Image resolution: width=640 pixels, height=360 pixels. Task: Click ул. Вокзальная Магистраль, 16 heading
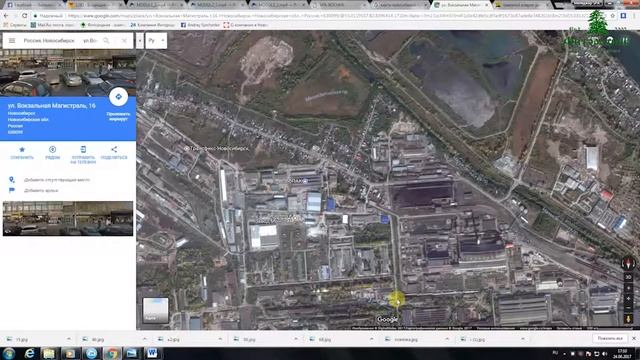tap(51, 106)
